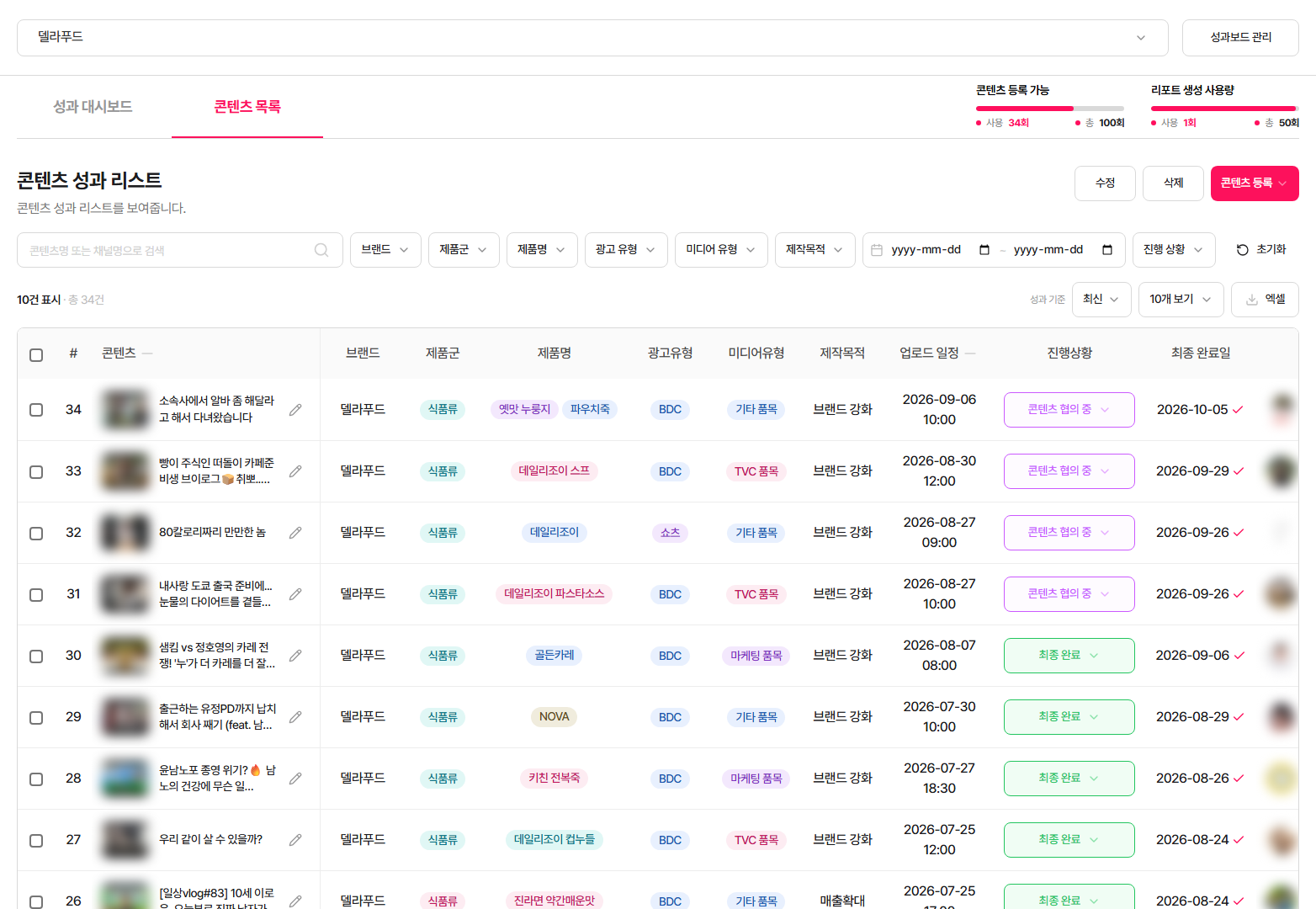The width and height of the screenshot is (1316, 909).
Task: Click the edit pencil on row 29
Action: [295, 717]
